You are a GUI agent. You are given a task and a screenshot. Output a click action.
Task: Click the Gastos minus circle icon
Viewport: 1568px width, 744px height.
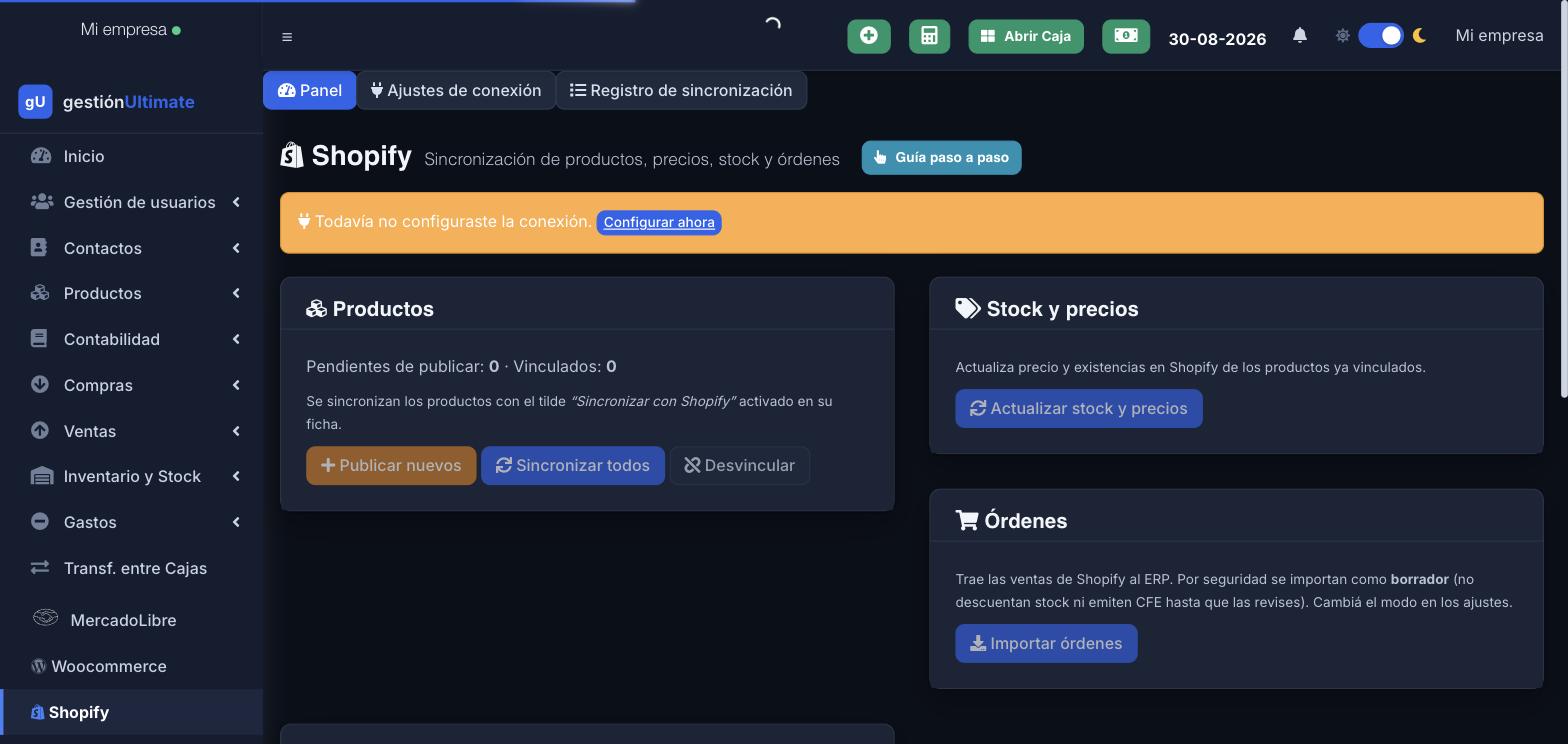pyautogui.click(x=40, y=521)
